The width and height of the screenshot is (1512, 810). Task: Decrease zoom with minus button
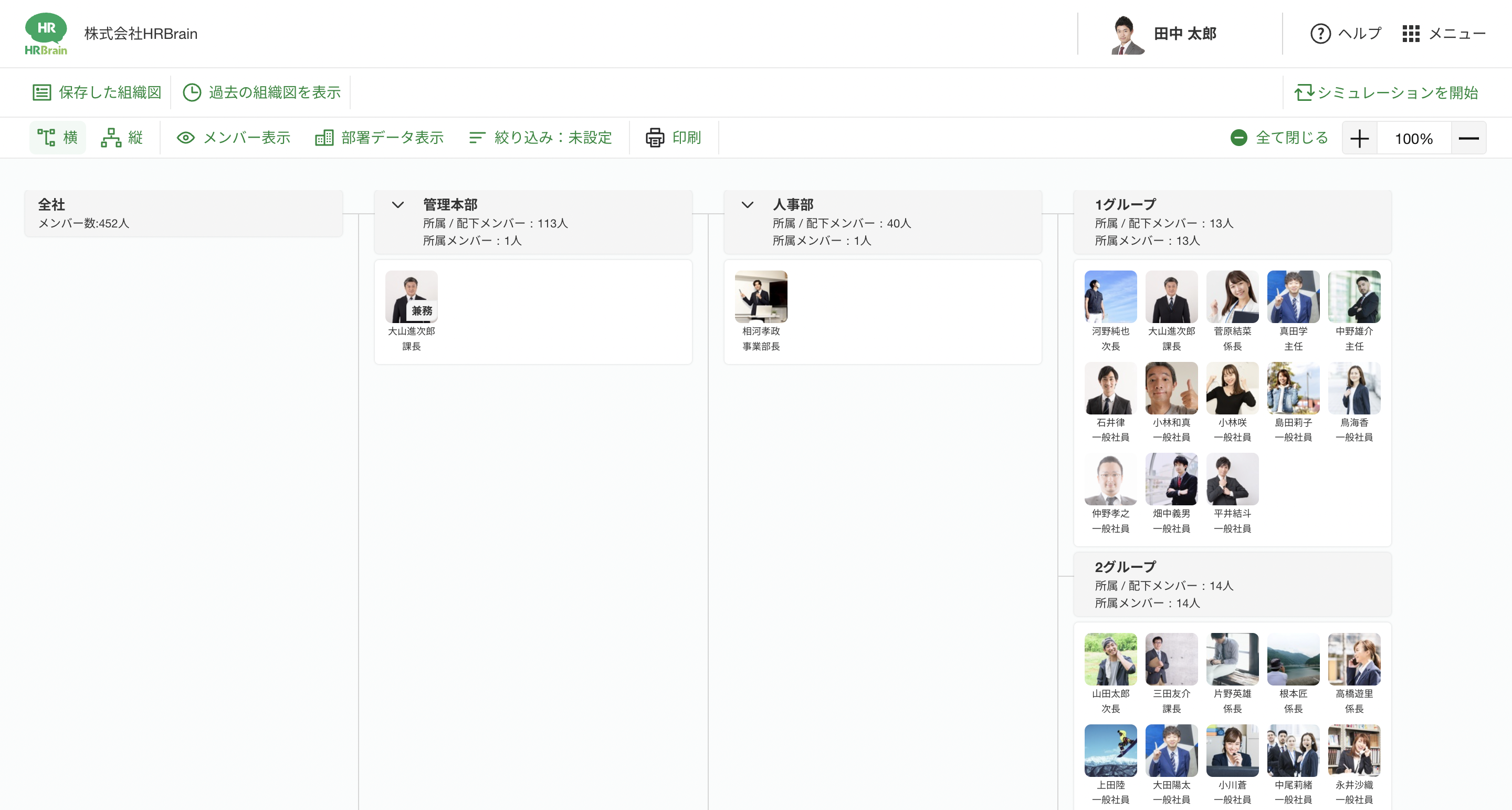tap(1468, 139)
